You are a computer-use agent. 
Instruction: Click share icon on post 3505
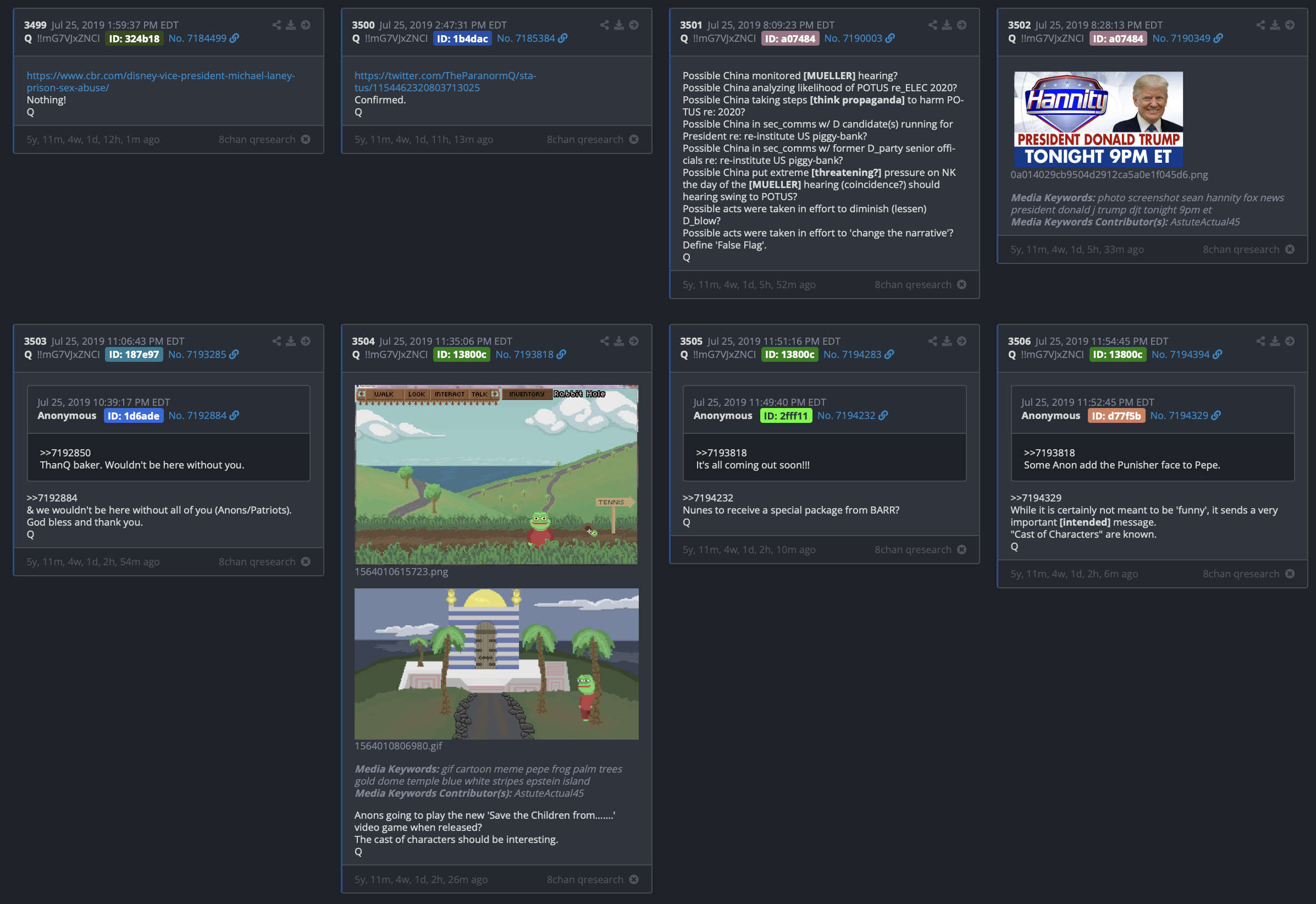933,341
